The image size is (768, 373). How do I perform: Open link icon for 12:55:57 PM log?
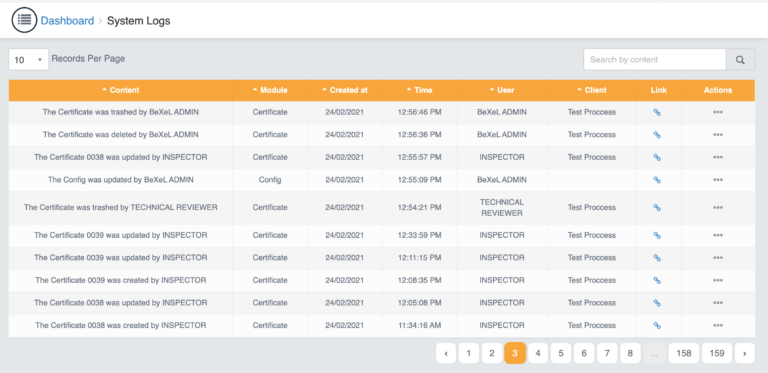tap(657, 157)
